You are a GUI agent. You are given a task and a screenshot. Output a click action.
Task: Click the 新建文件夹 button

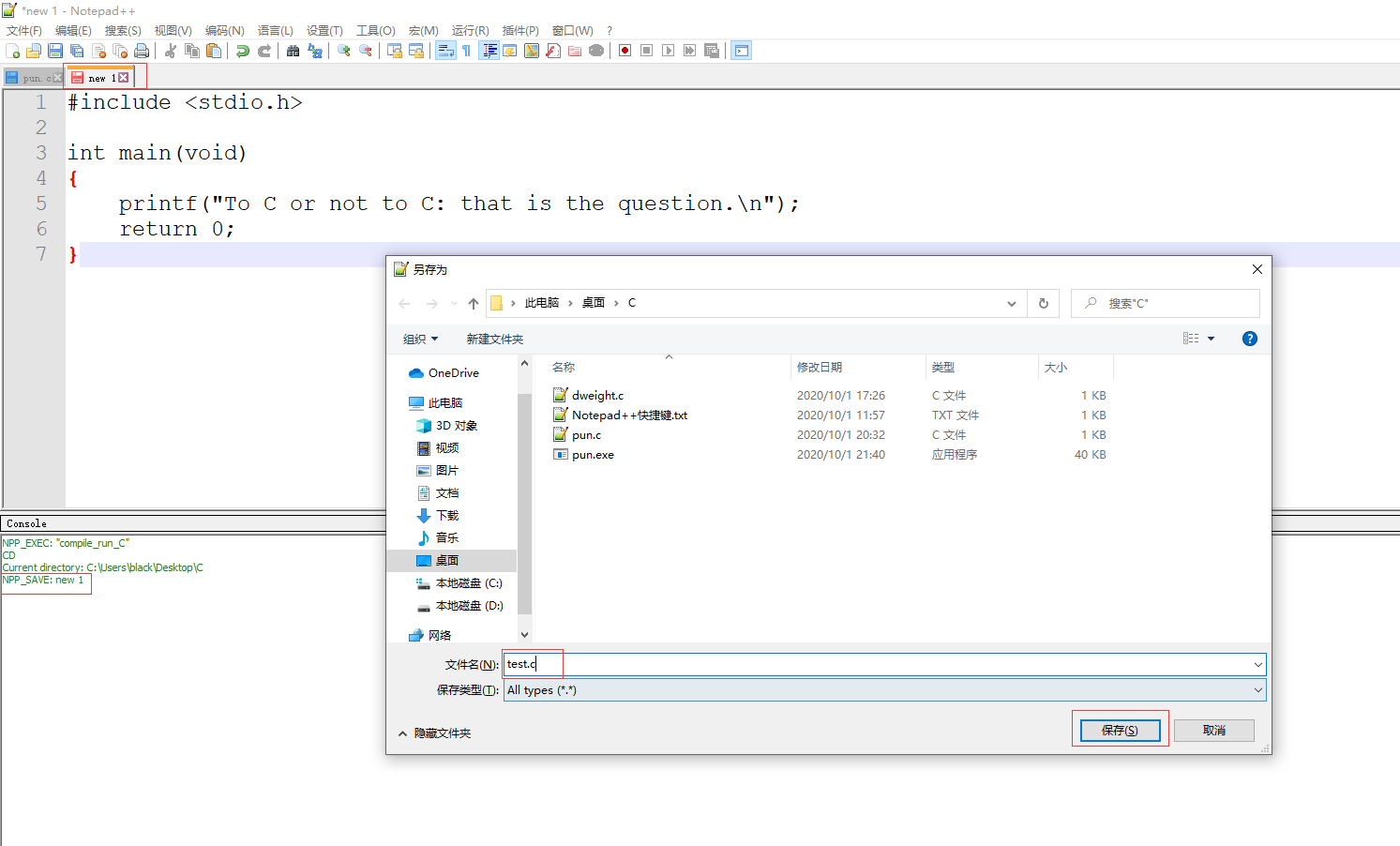(x=495, y=339)
